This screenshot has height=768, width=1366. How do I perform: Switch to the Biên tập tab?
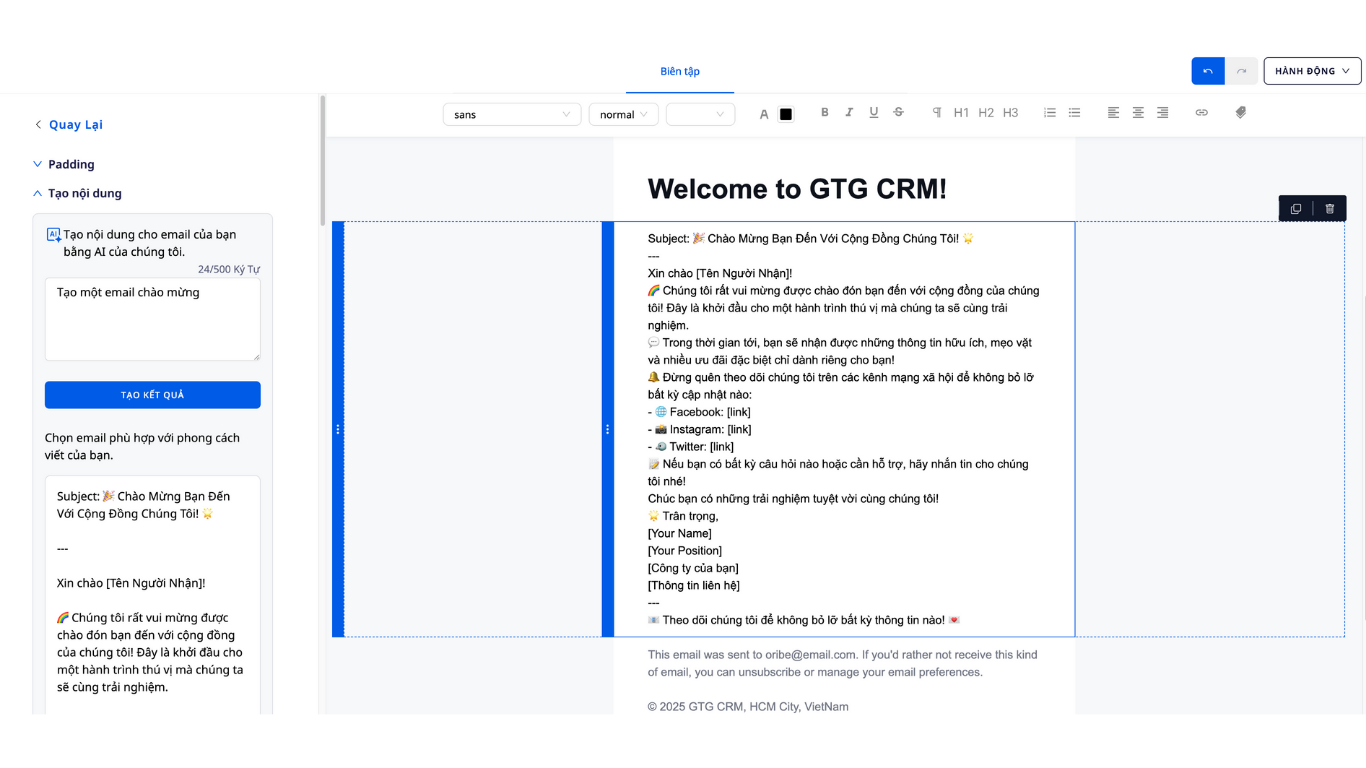(680, 71)
